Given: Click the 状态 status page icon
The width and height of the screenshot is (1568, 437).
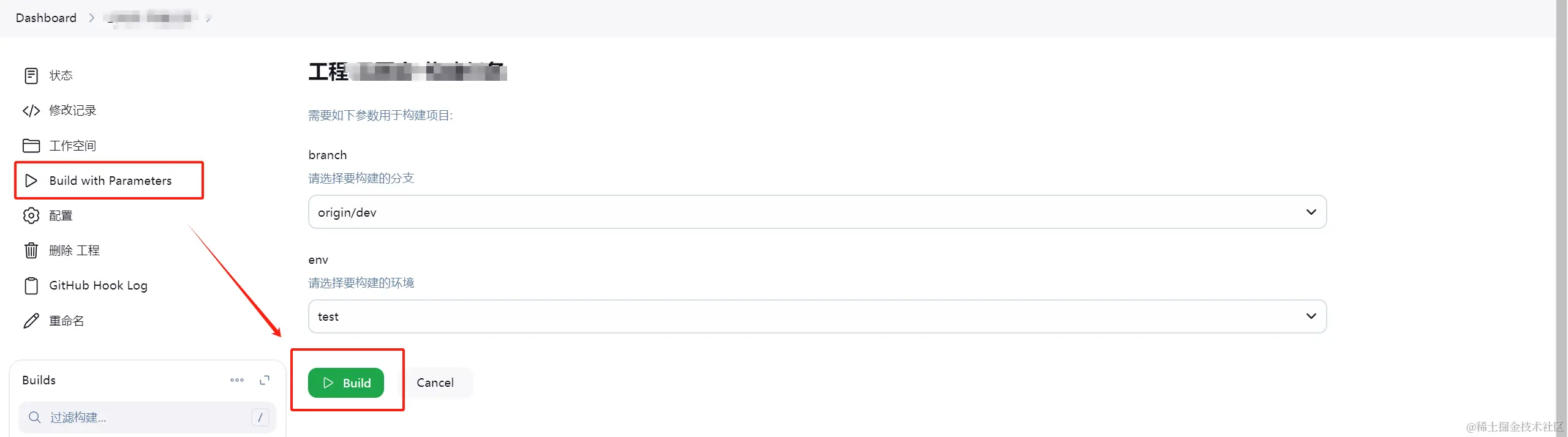Looking at the screenshot, I should pyautogui.click(x=31, y=76).
